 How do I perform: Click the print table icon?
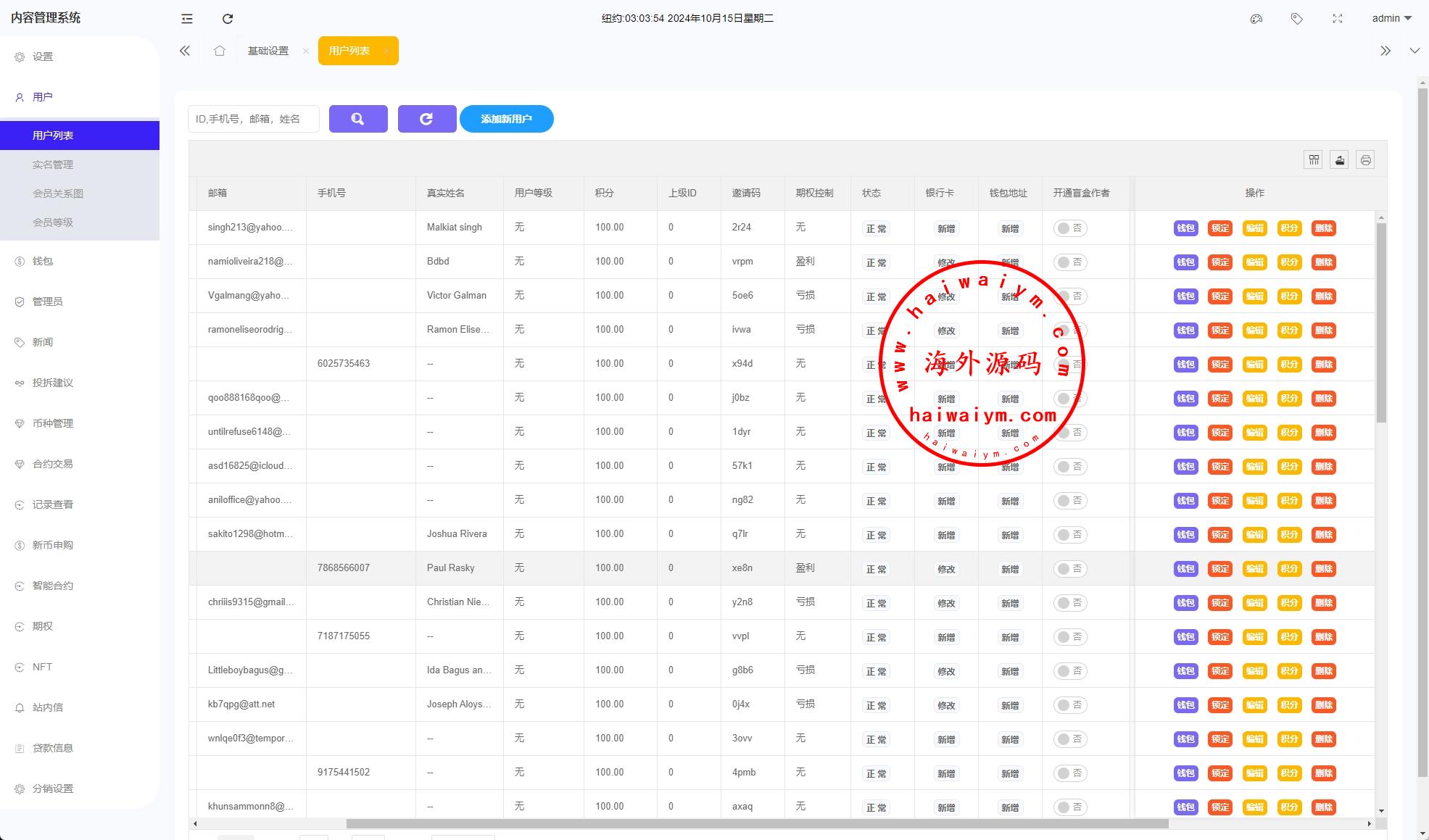[1365, 160]
